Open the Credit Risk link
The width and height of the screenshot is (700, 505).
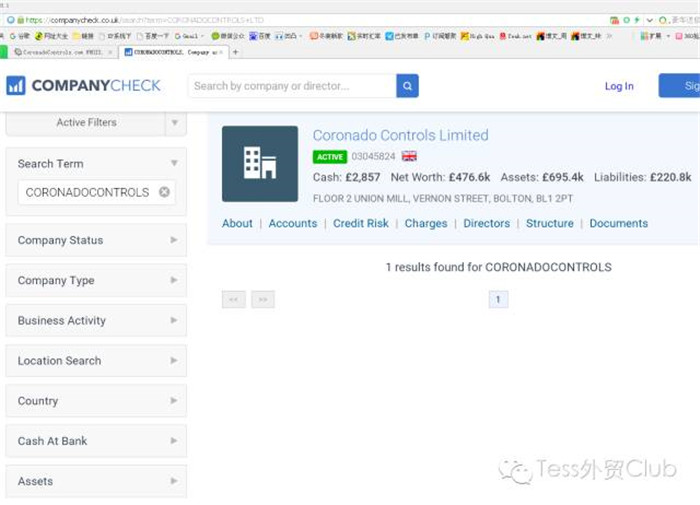coord(361,223)
